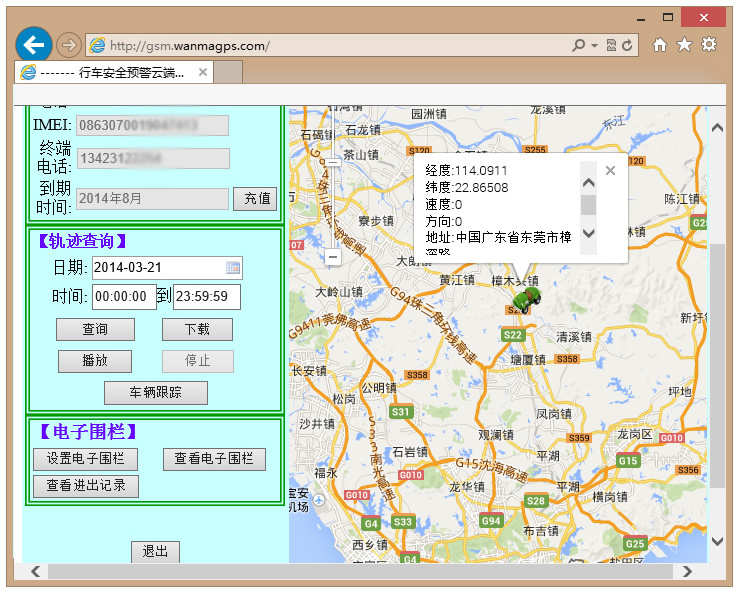Image resolution: width=740 pixels, height=604 pixels.
Task: Open a new blank browser tab
Action: pyautogui.click(x=228, y=73)
